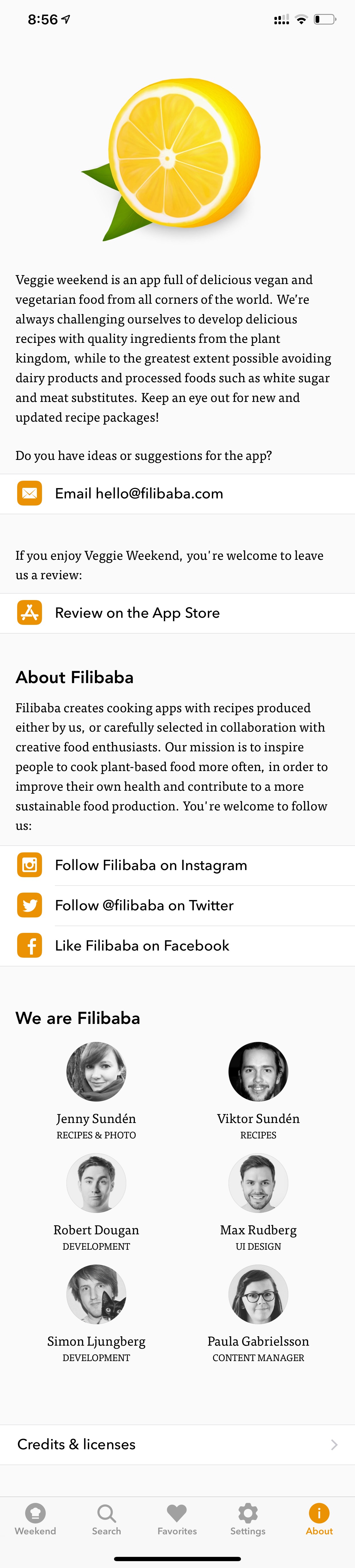Open Follow Filibaba on Instagram
The width and height of the screenshot is (355, 1568).
tap(177, 865)
